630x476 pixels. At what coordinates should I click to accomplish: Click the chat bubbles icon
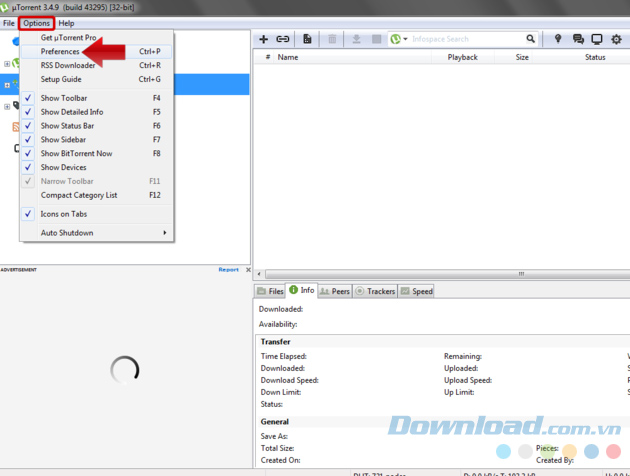(x=578, y=39)
